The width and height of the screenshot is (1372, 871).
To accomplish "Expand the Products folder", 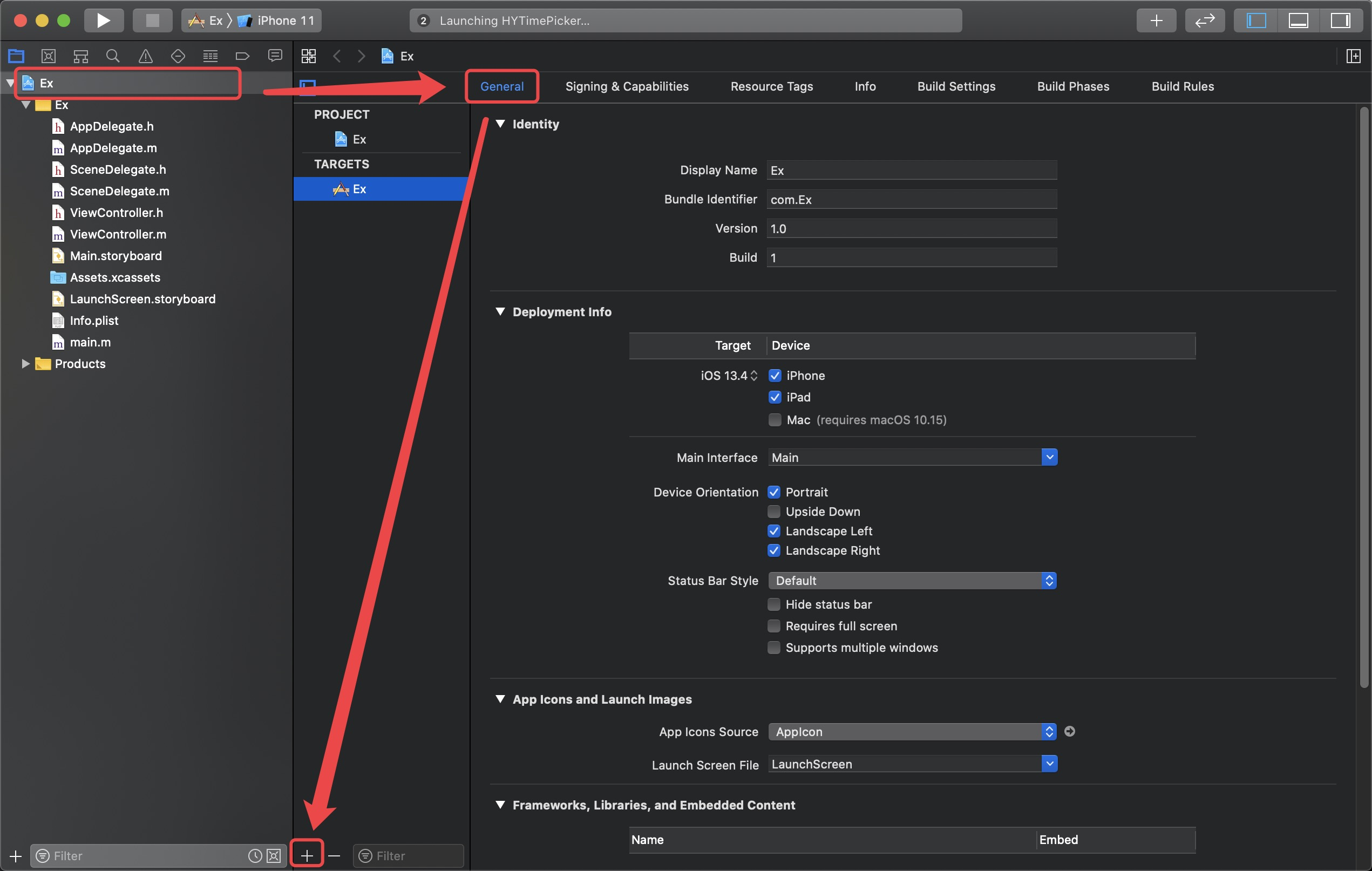I will click(25, 363).
